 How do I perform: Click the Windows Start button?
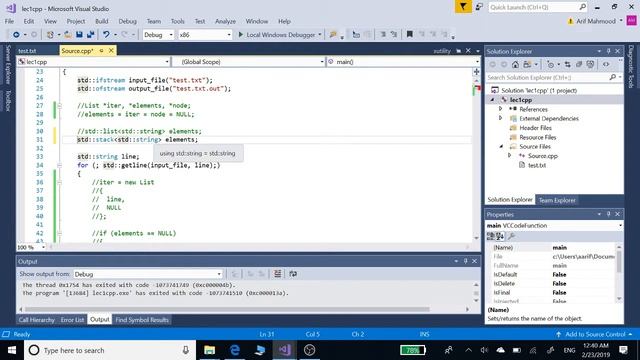click(x=12, y=350)
